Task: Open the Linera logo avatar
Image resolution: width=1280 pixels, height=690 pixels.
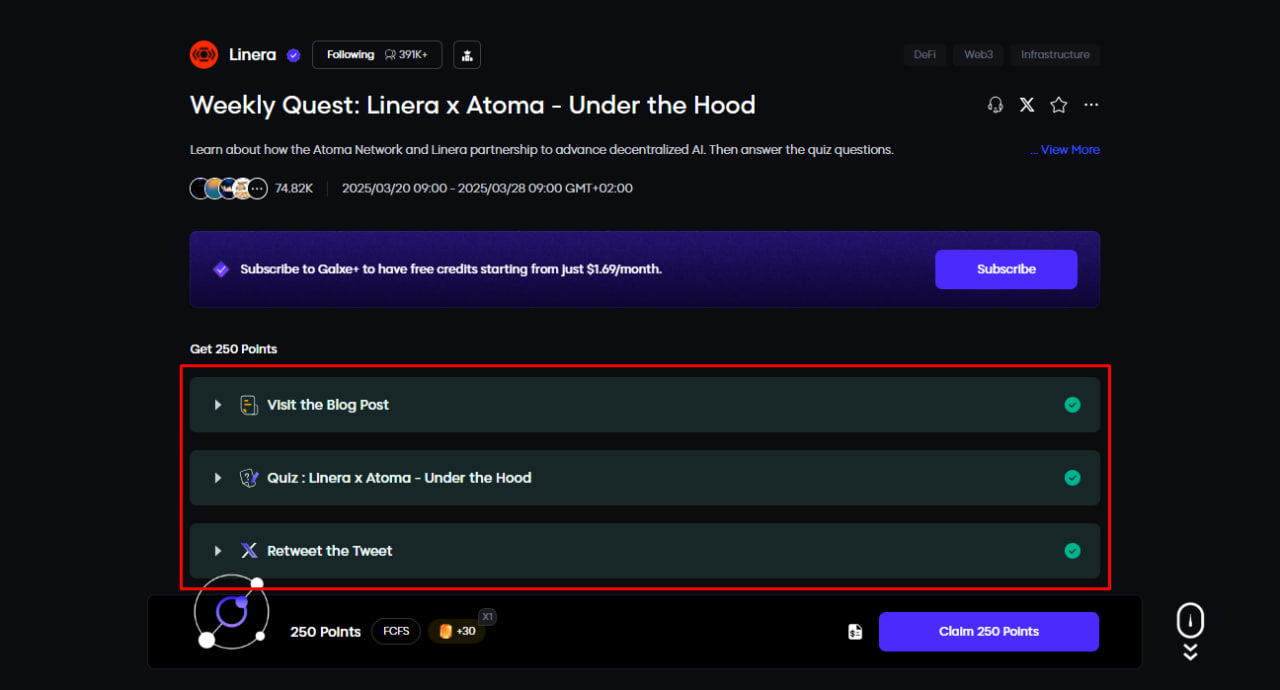Action: (204, 55)
